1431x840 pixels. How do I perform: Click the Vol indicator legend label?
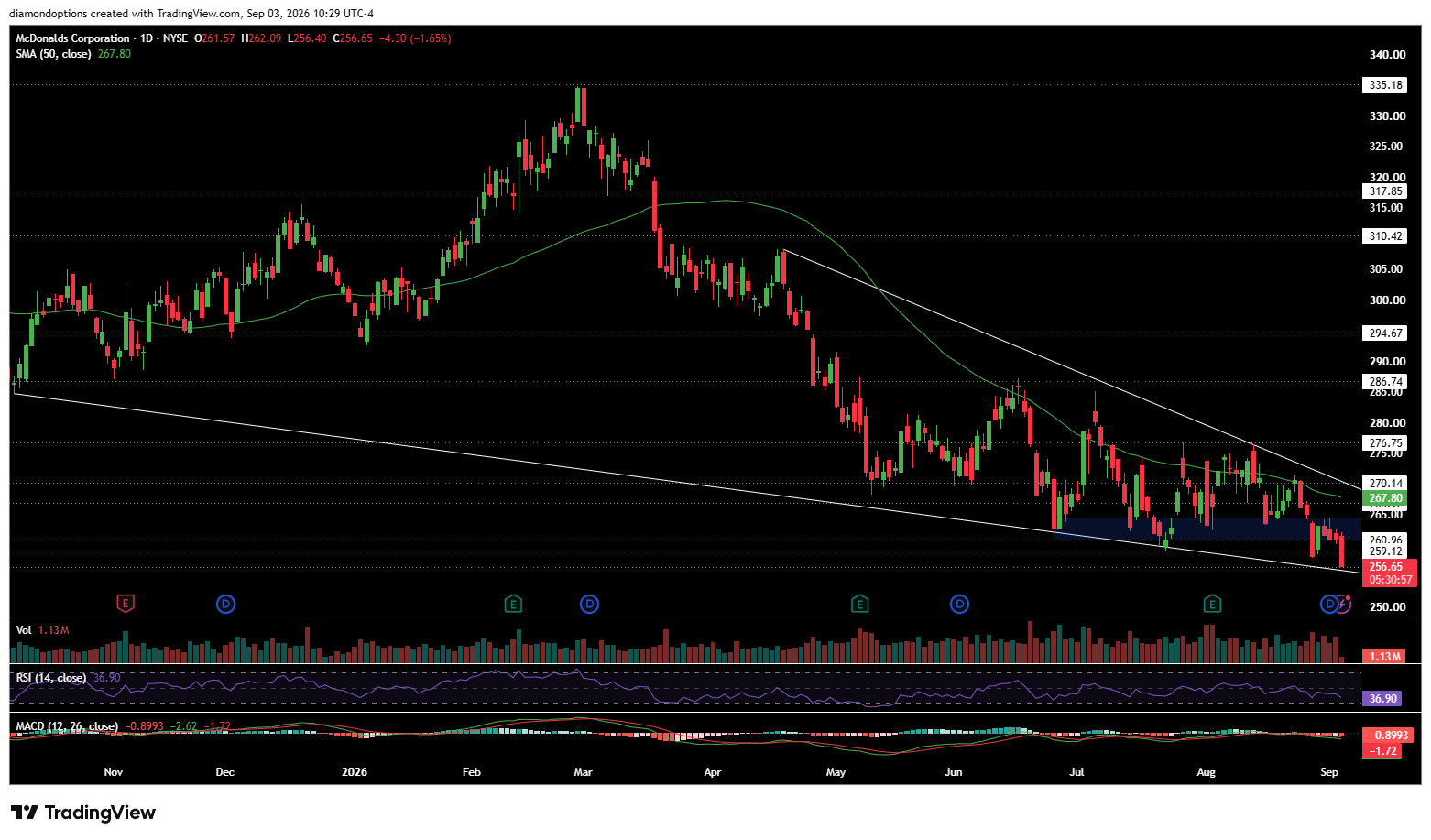[x=24, y=630]
